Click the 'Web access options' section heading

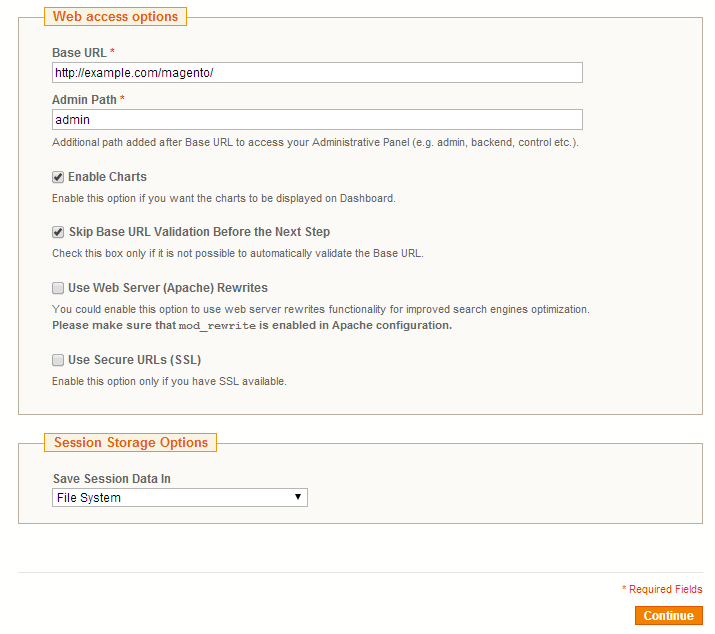point(115,17)
